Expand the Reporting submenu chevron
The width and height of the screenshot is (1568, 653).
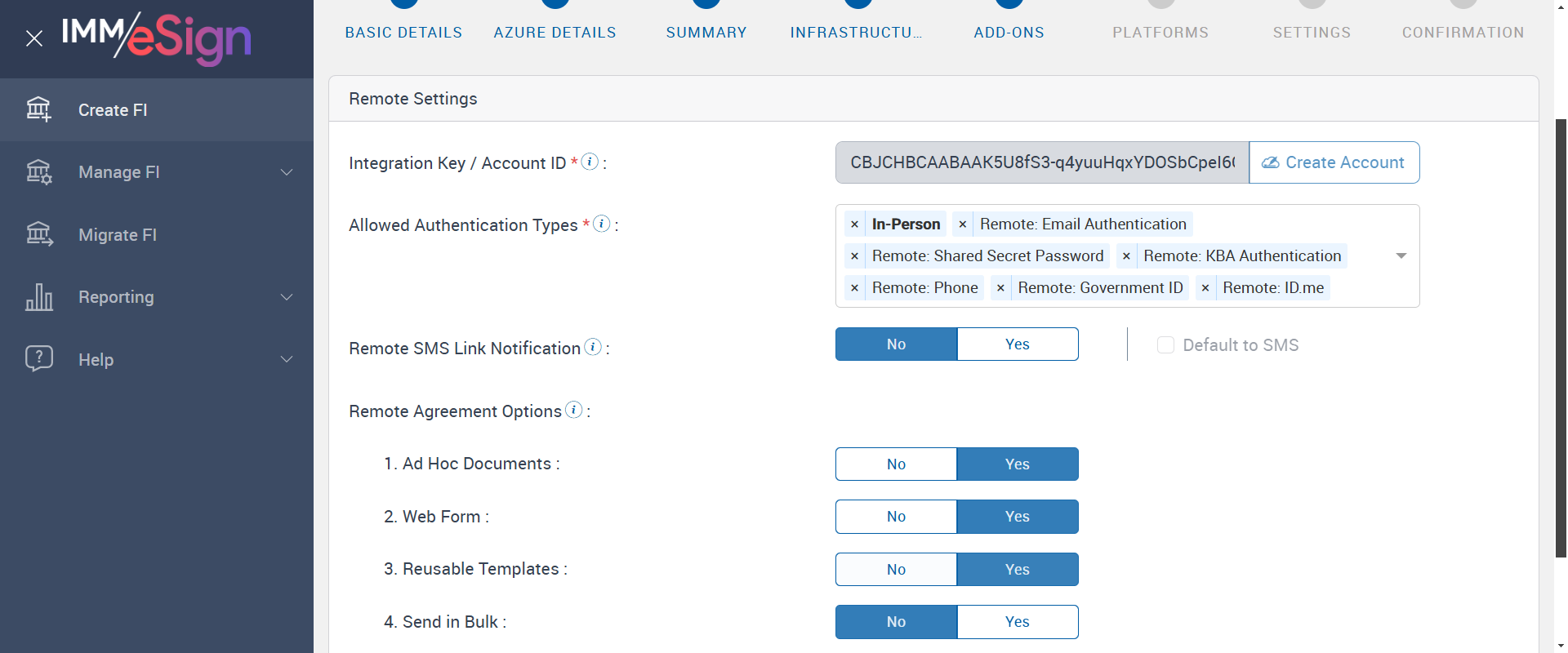tap(287, 297)
